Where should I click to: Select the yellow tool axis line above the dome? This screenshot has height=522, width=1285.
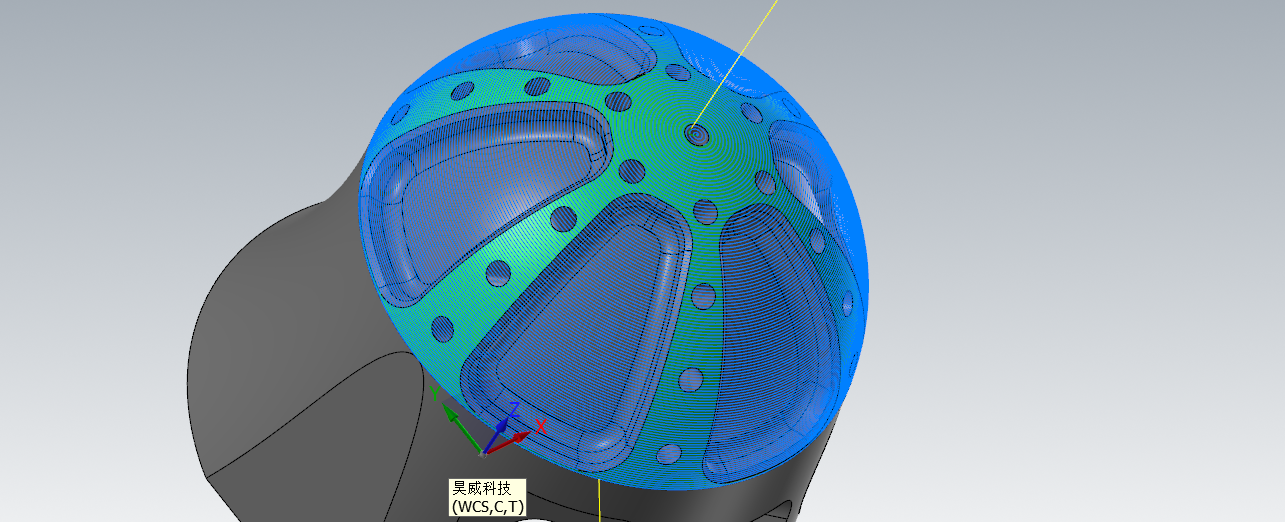737,63
